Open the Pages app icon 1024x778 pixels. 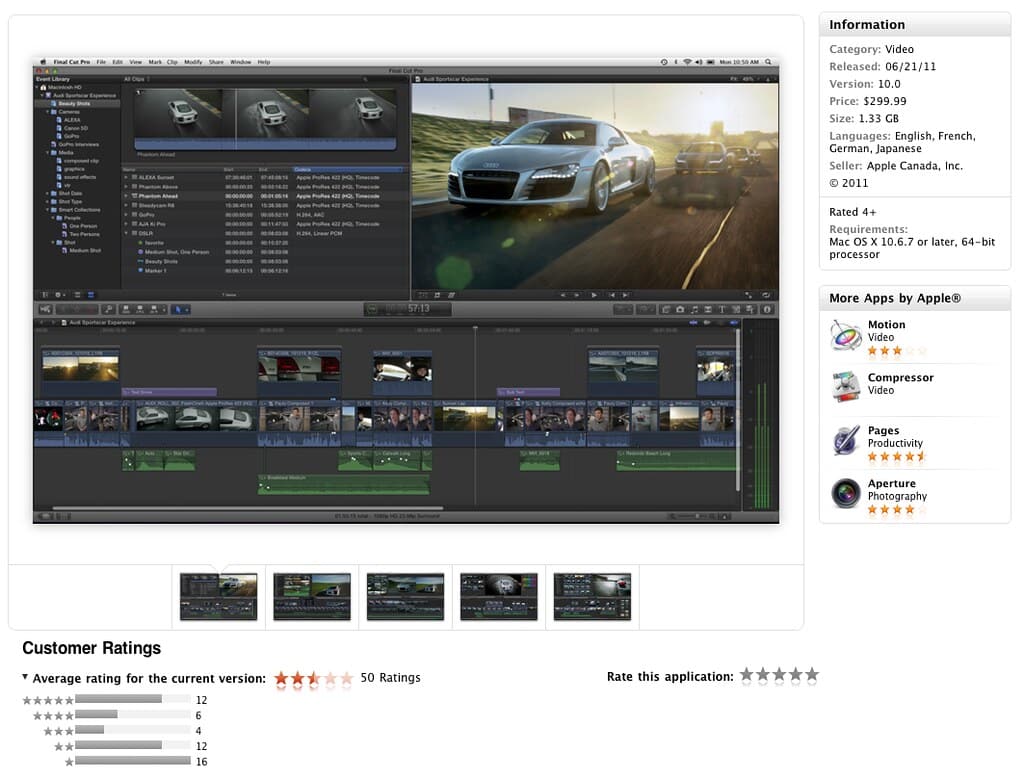point(846,440)
